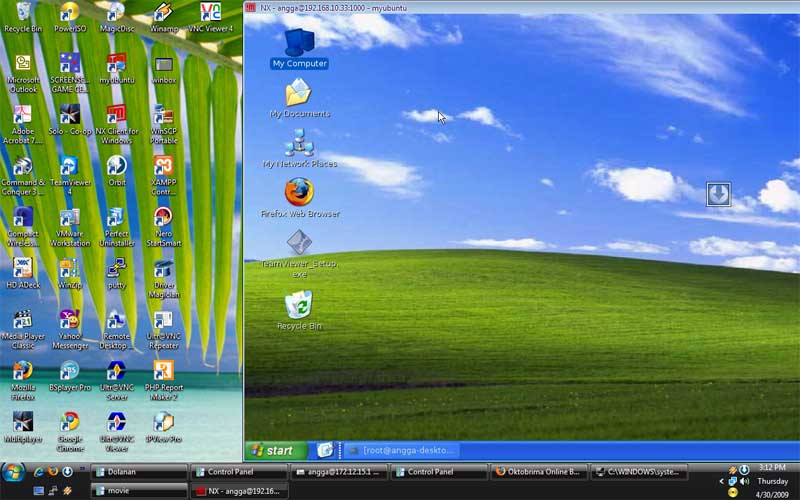Switch to Dolanan taskbar window
800x500 pixels.
[139, 472]
